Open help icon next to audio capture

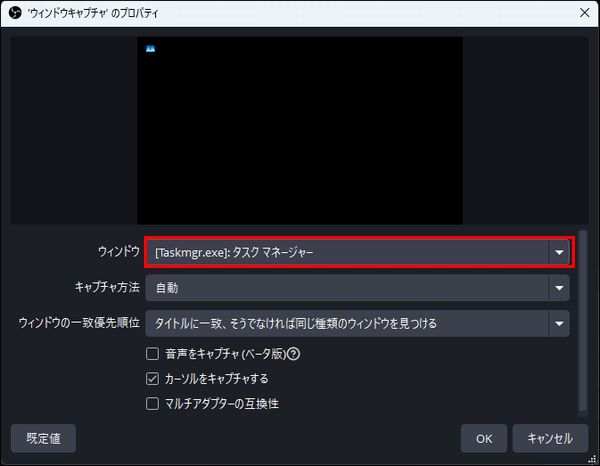293,354
